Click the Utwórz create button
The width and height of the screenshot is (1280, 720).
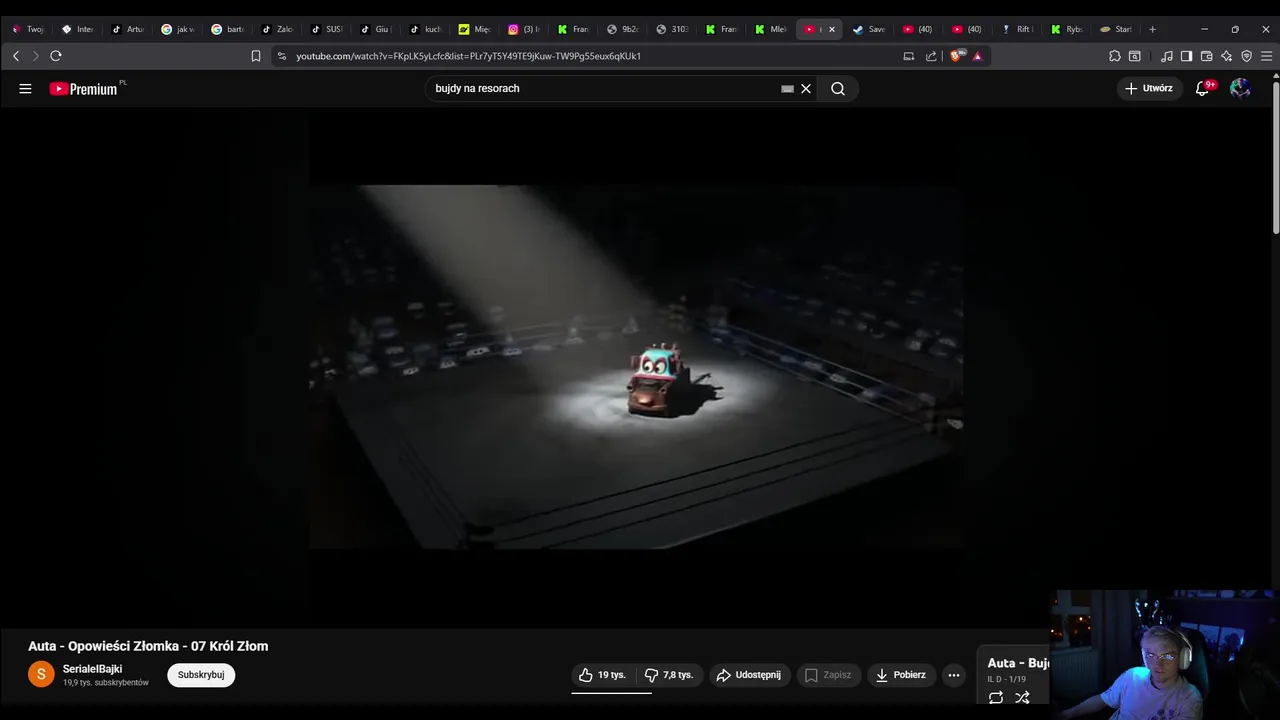click(x=1148, y=88)
